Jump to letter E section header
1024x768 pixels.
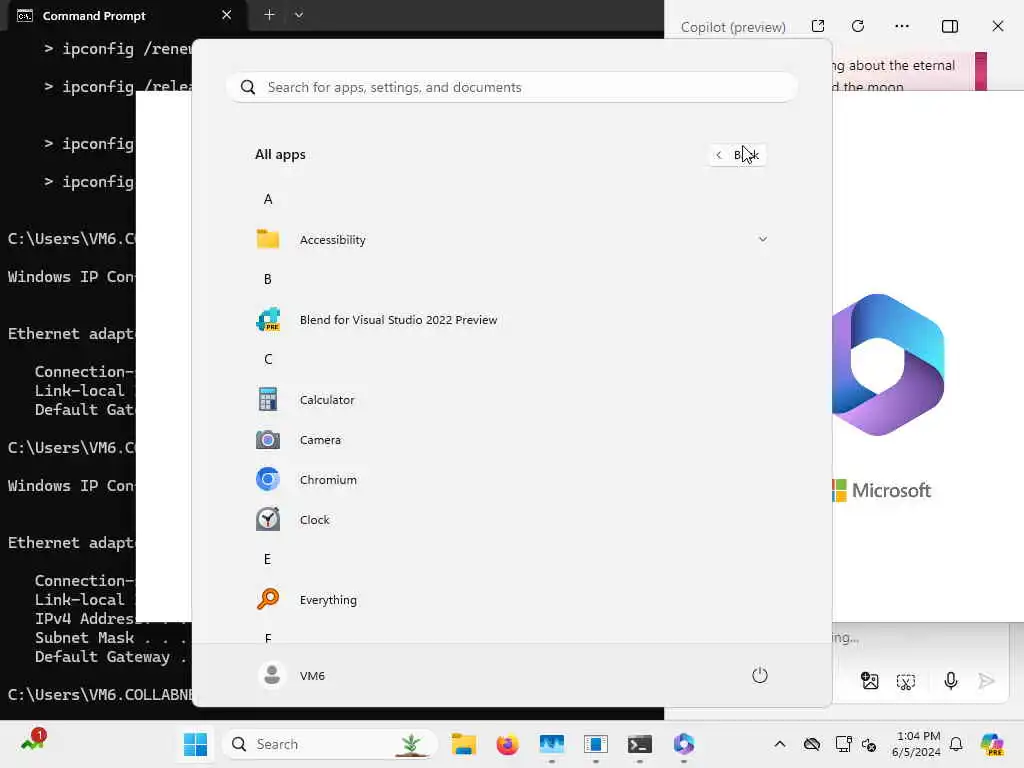268,559
